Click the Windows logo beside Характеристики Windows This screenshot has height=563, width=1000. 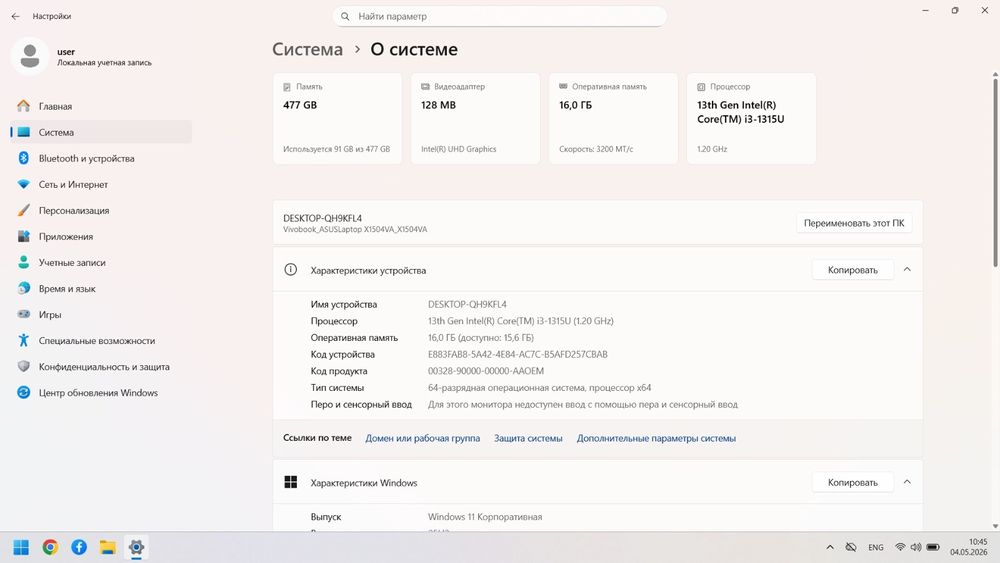[x=291, y=482]
